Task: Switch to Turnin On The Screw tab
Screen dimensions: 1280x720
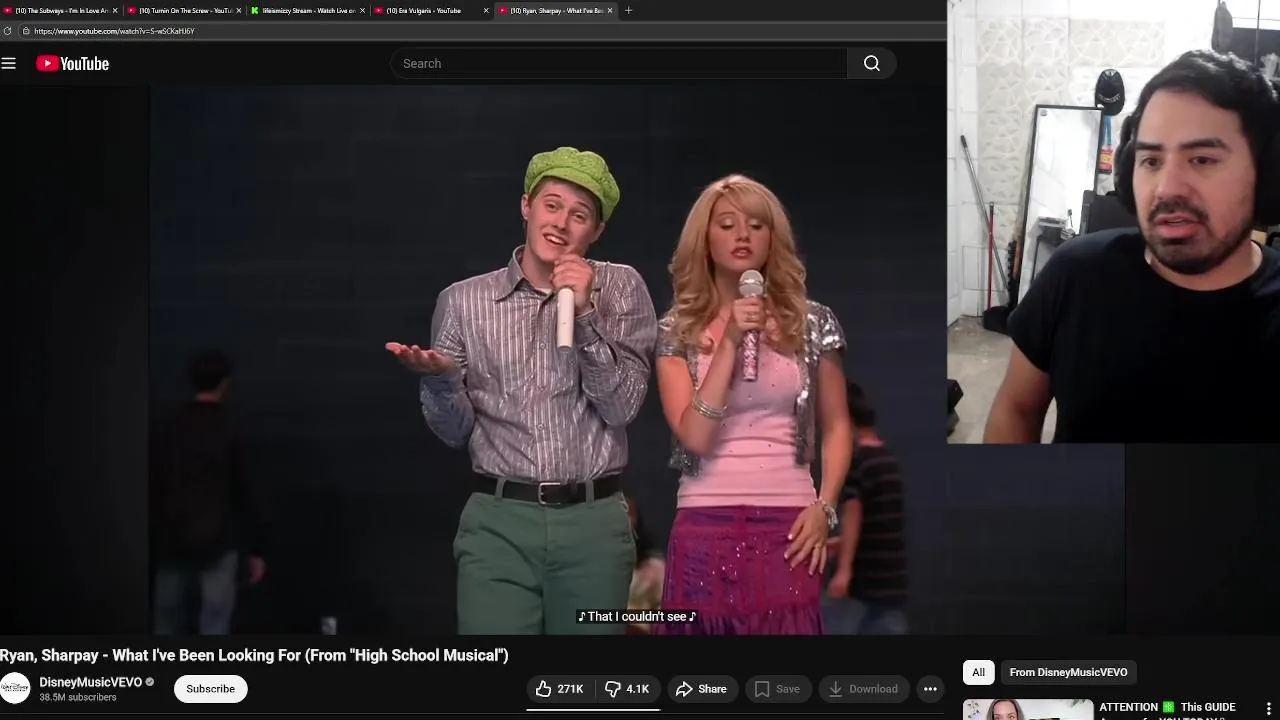Action: [185, 10]
